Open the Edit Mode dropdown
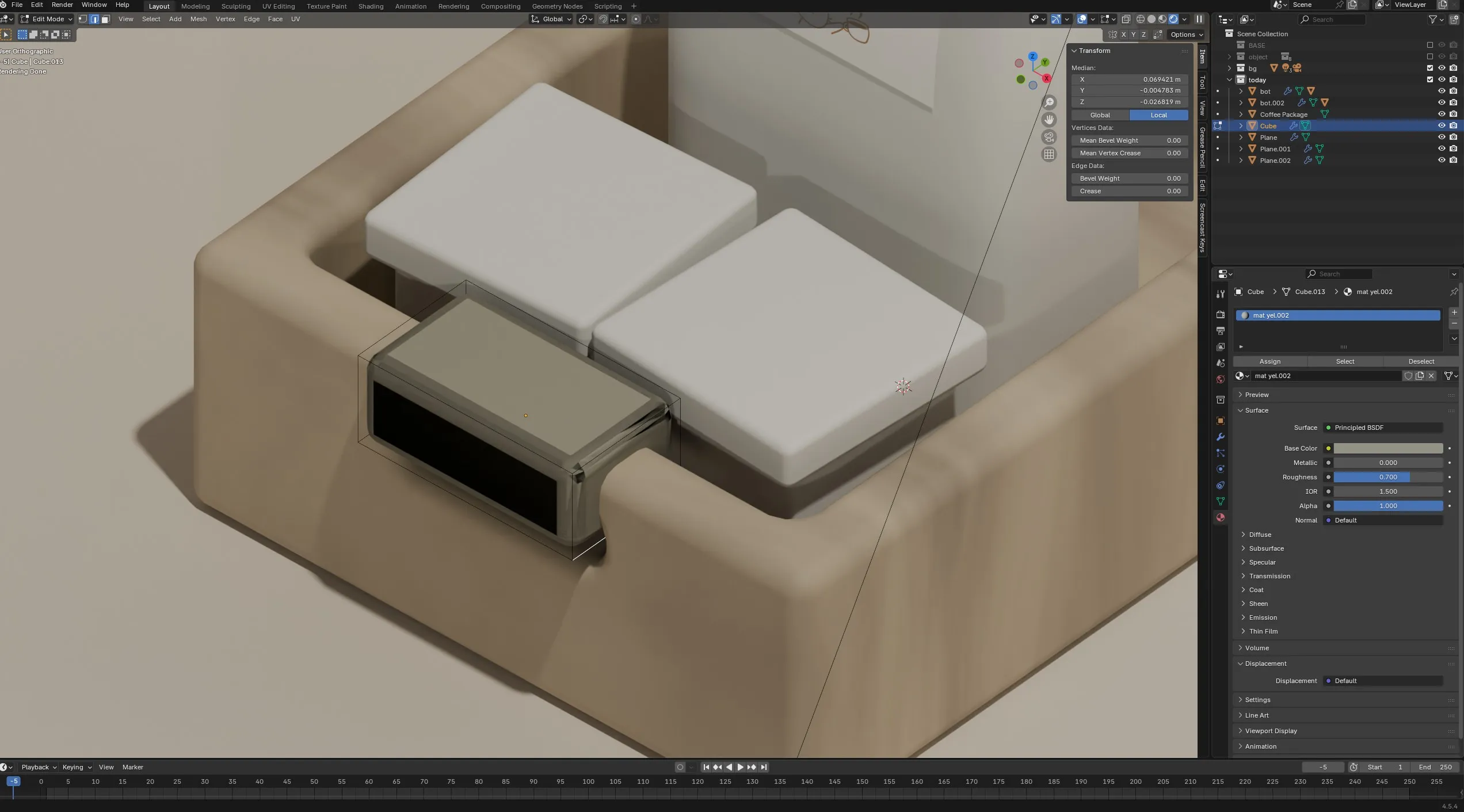The image size is (1464, 812). pos(47,19)
